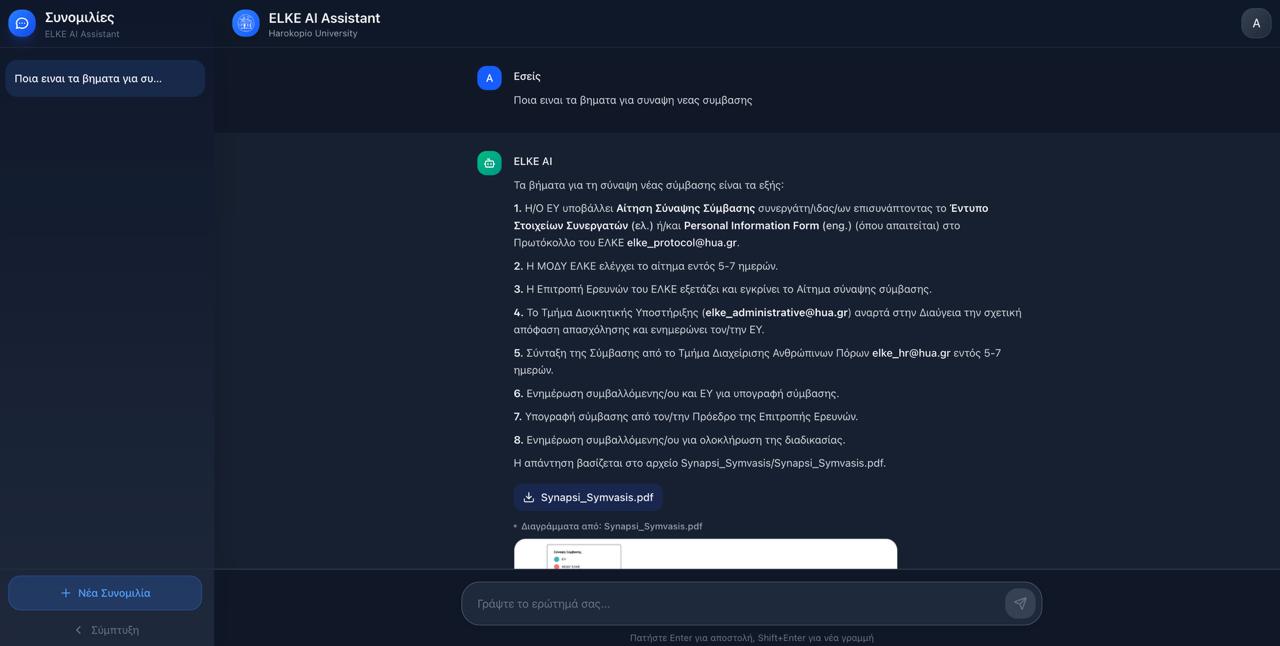Start a new chat with Νέα Συνομιλία
This screenshot has height=646, width=1280.
[x=113, y=593]
